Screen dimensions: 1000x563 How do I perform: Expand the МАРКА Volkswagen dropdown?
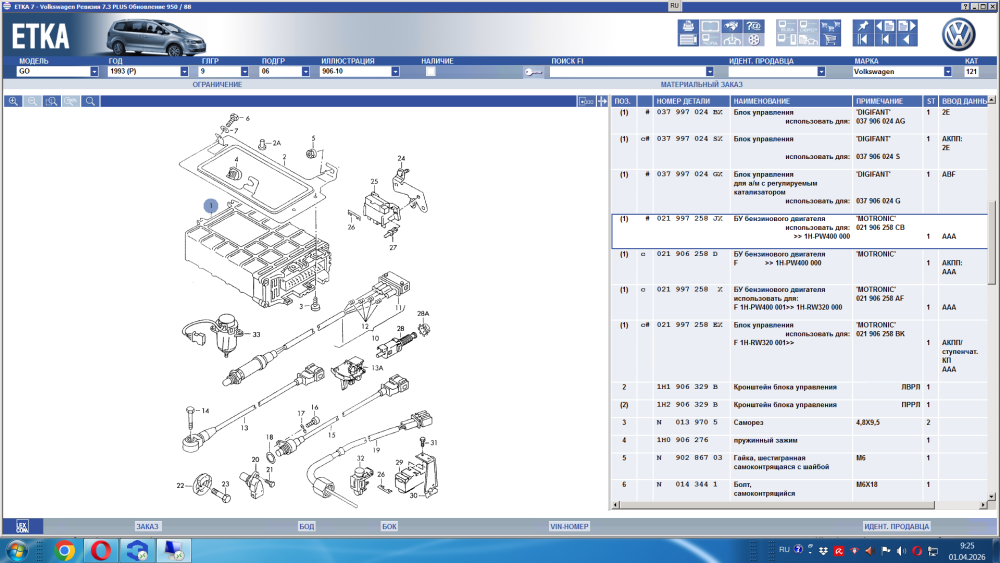948,71
